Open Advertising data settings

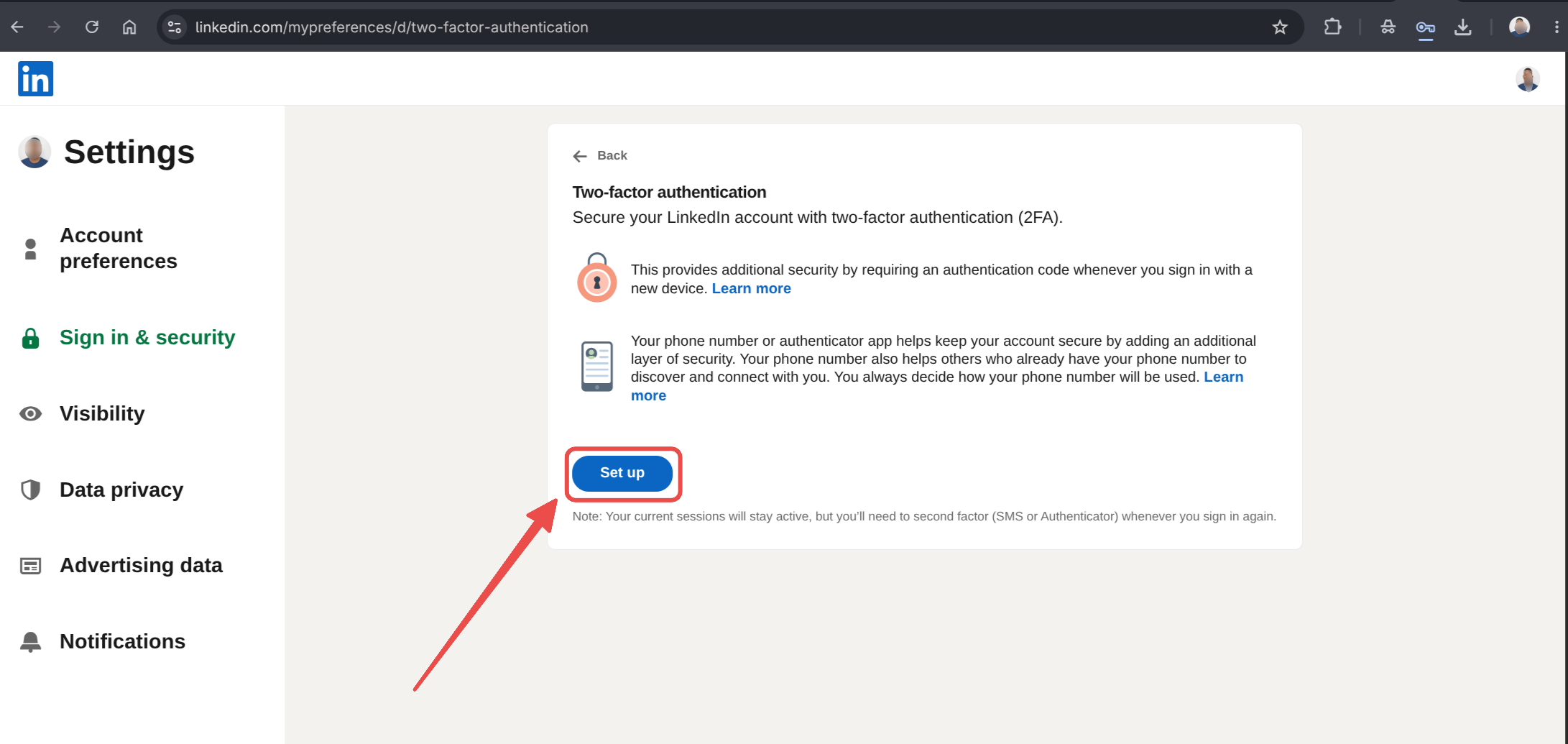[x=141, y=565]
